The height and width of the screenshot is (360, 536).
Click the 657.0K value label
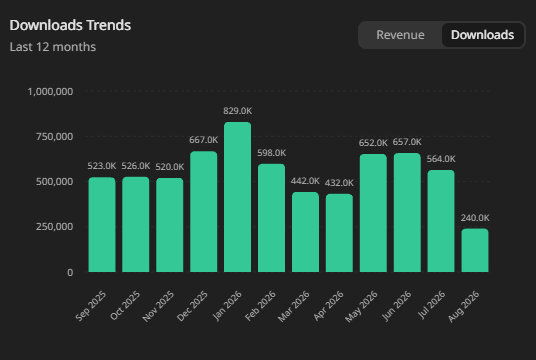coord(407,142)
